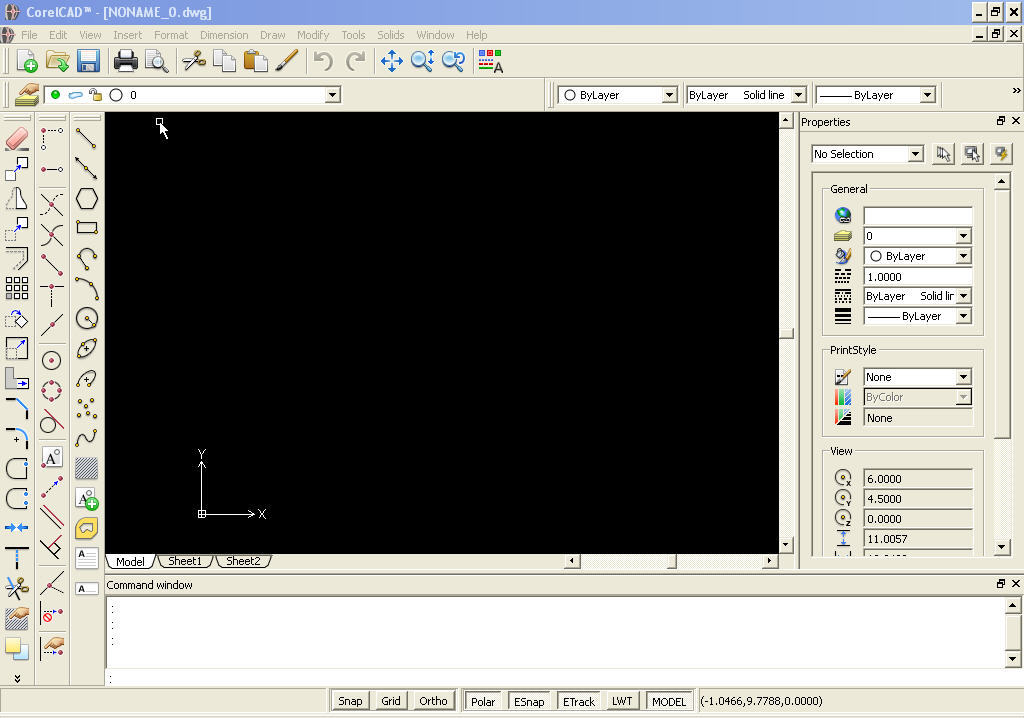Open the PrintStyle None dropdown
1024x718 pixels.
click(963, 377)
